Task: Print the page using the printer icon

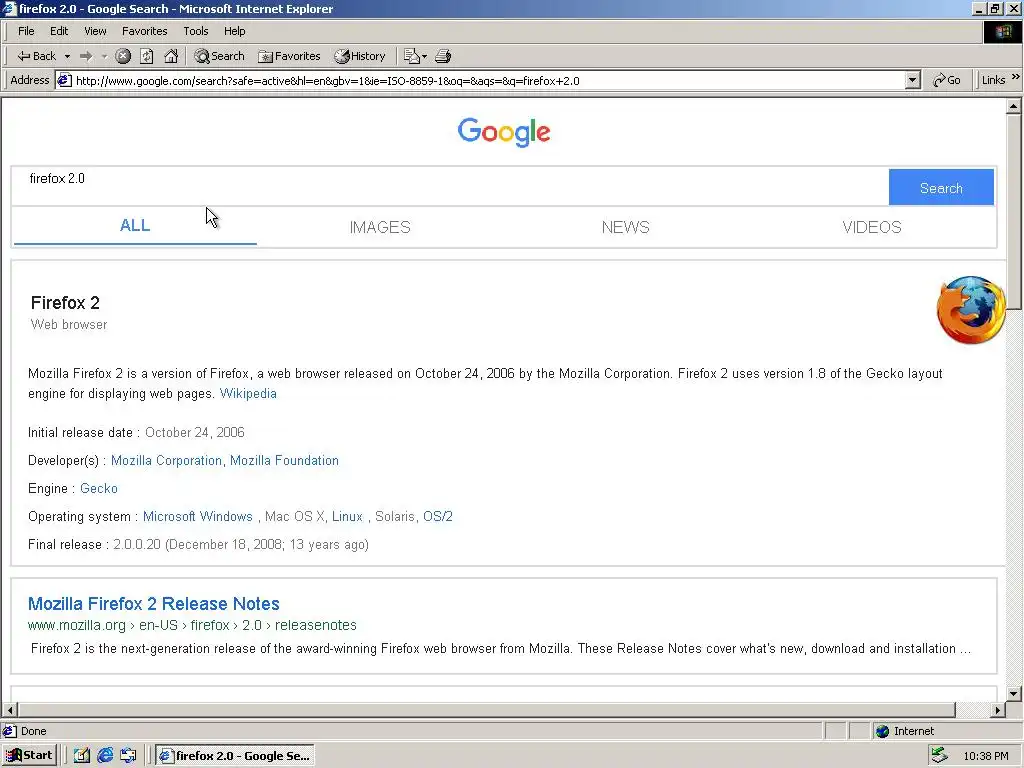Action: pos(443,56)
